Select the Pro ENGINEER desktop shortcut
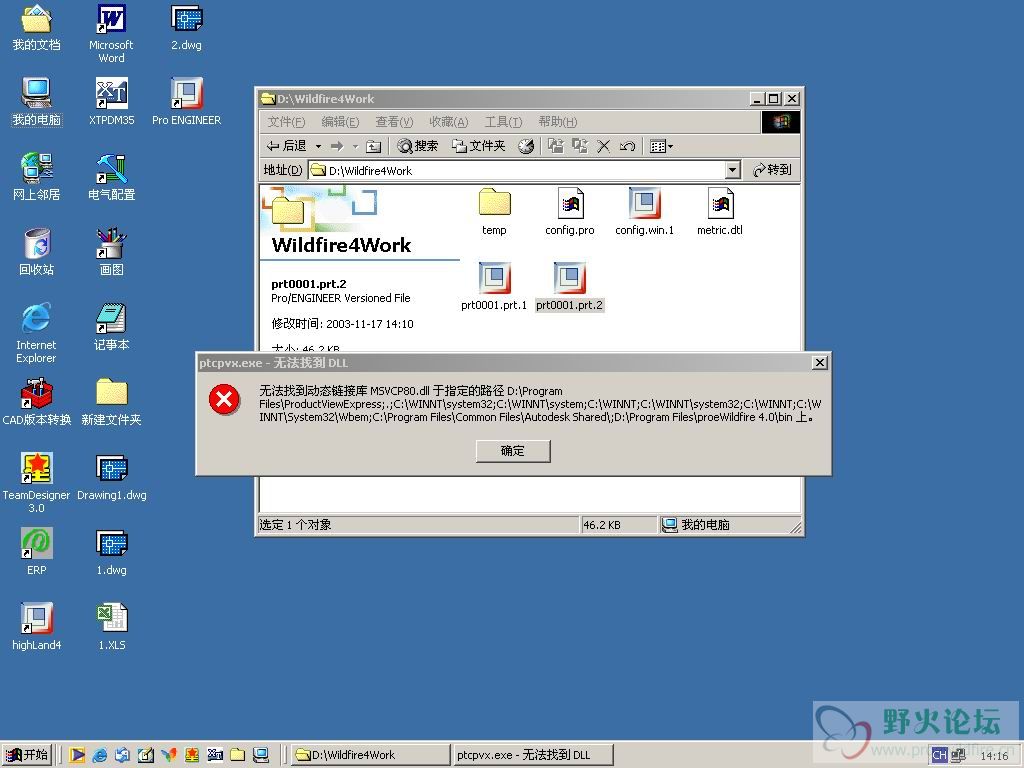This screenshot has width=1024, height=768. [187, 102]
